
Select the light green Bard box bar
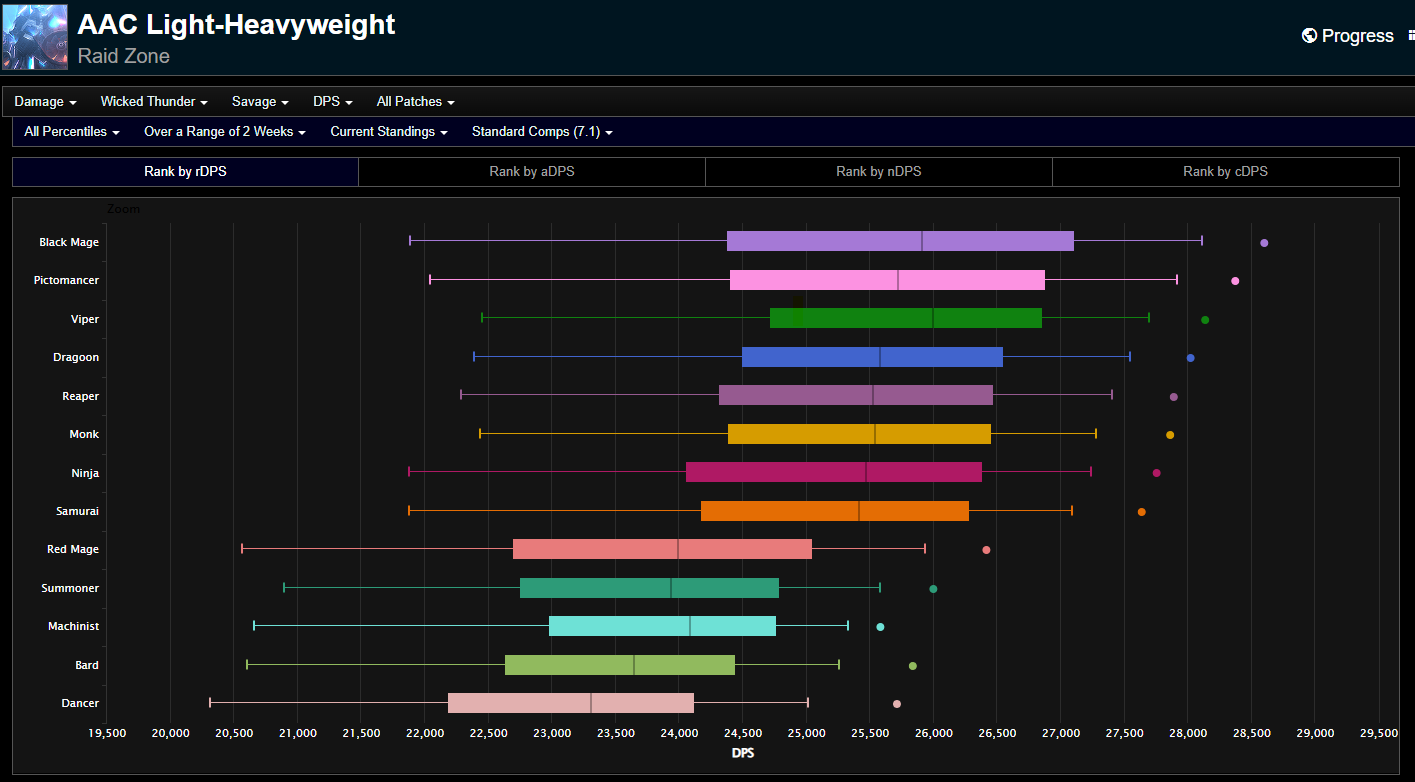point(620,665)
